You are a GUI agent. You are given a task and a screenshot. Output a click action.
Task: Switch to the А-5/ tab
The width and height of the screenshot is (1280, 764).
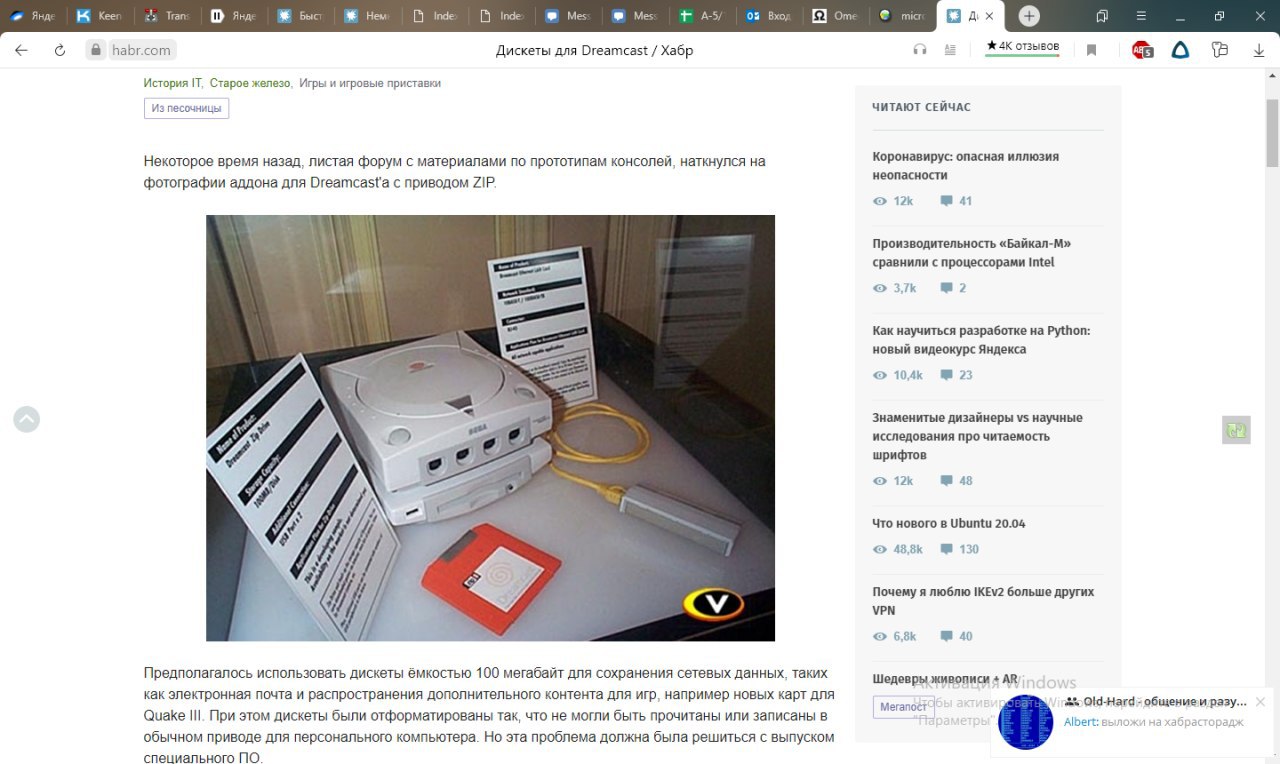[x=703, y=16]
